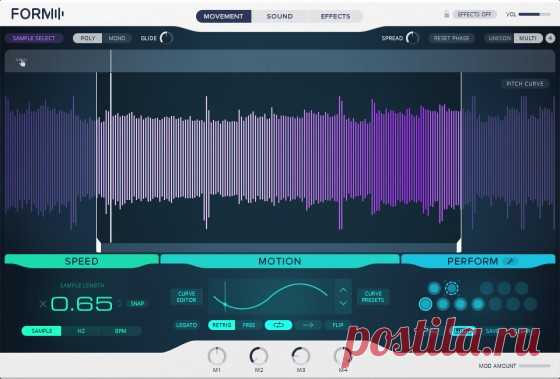The width and height of the screenshot is (560, 379).
Task: Toggle Snap for sample length
Action: point(137,304)
